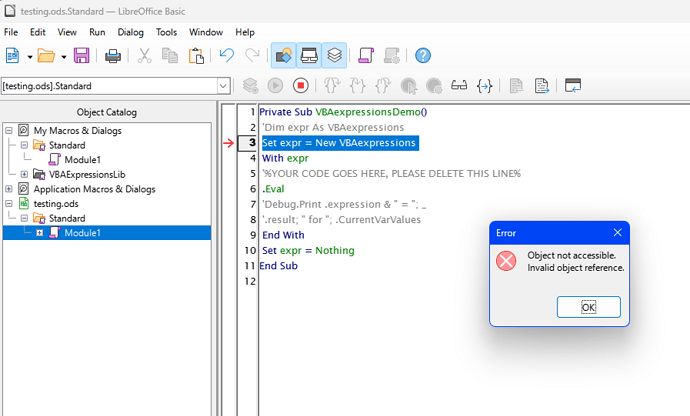
Task: Open the Window menu
Action: point(206,32)
